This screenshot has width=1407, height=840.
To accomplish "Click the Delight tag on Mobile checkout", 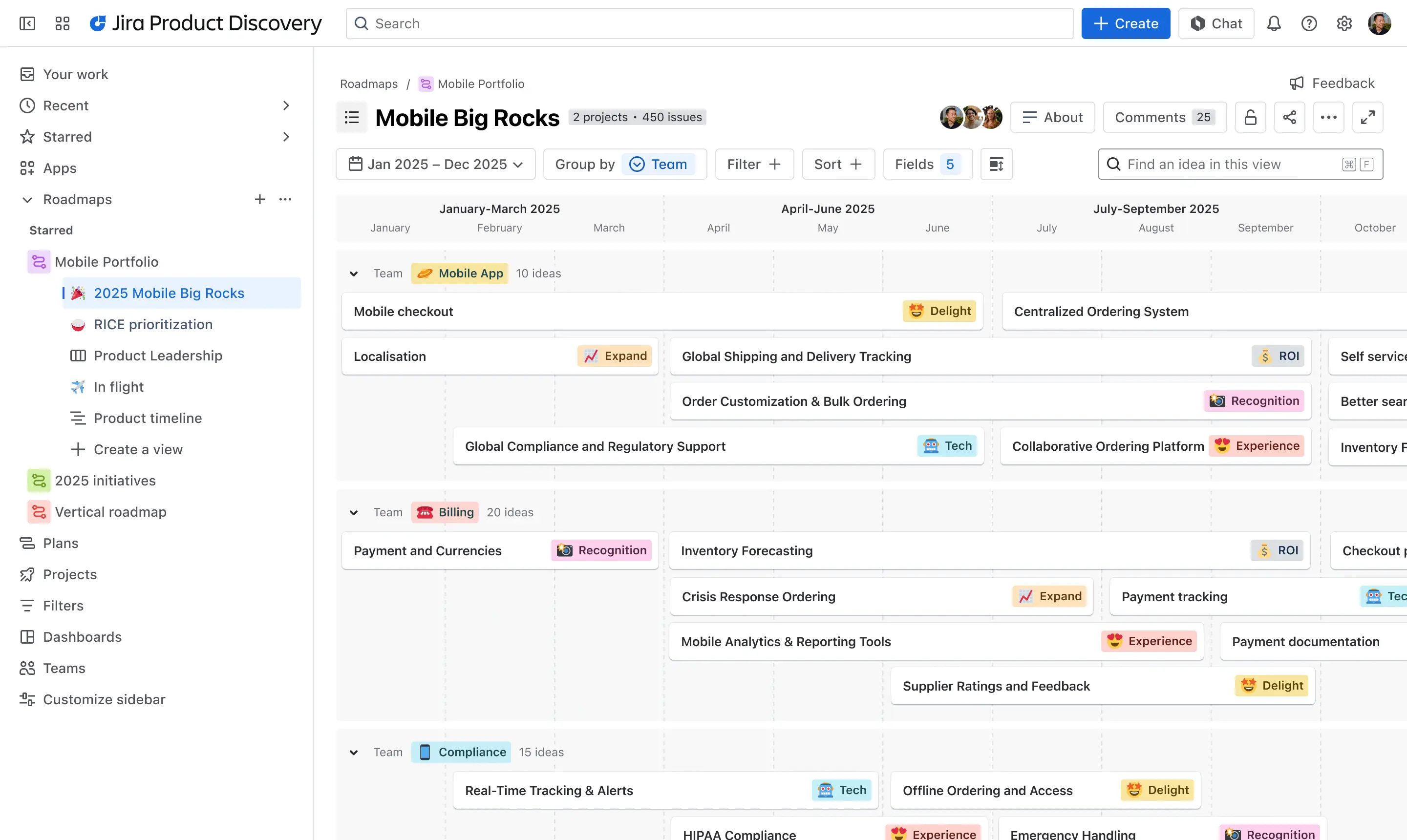I will click(x=939, y=311).
